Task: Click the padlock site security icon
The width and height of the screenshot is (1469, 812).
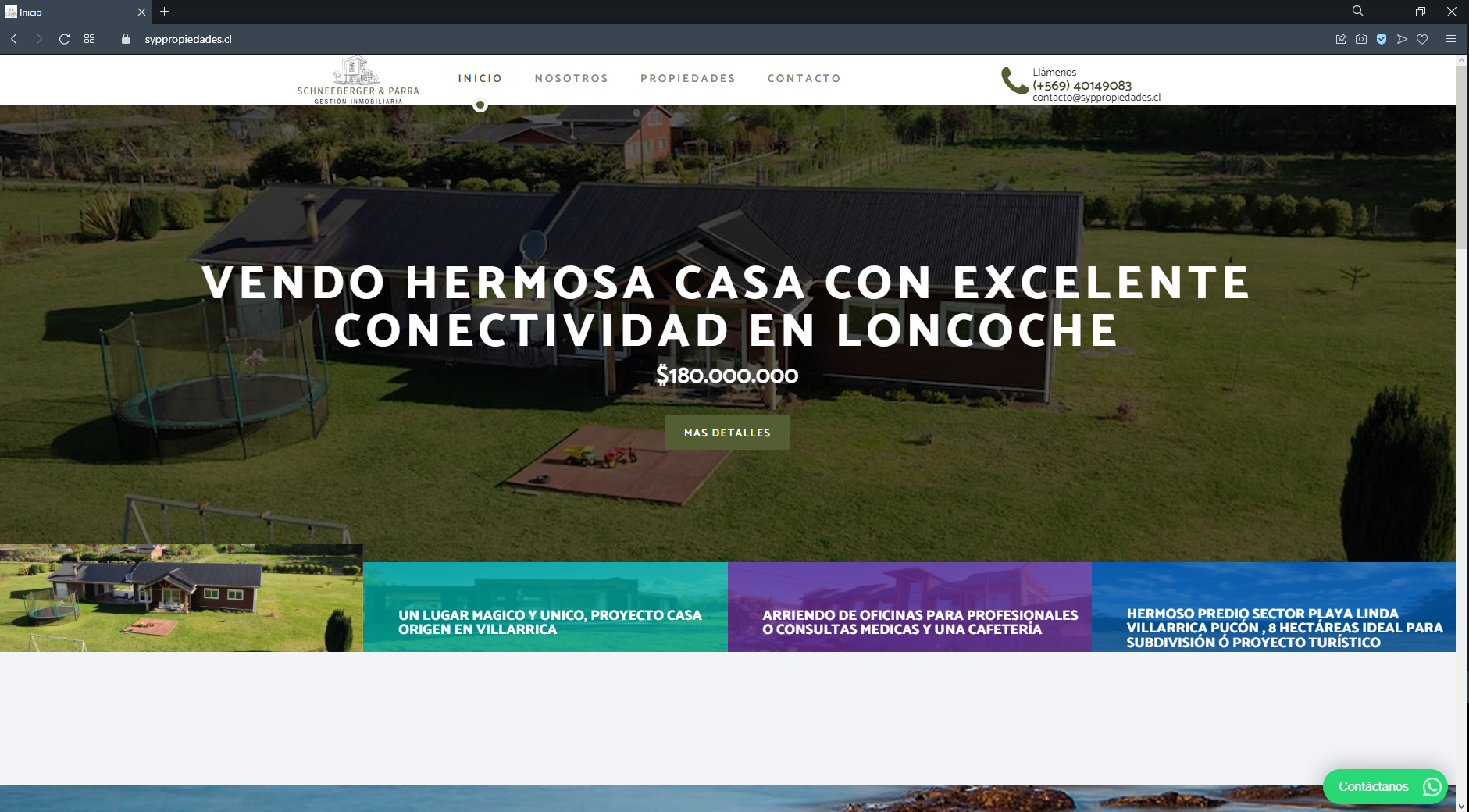Action: pyautogui.click(x=126, y=39)
